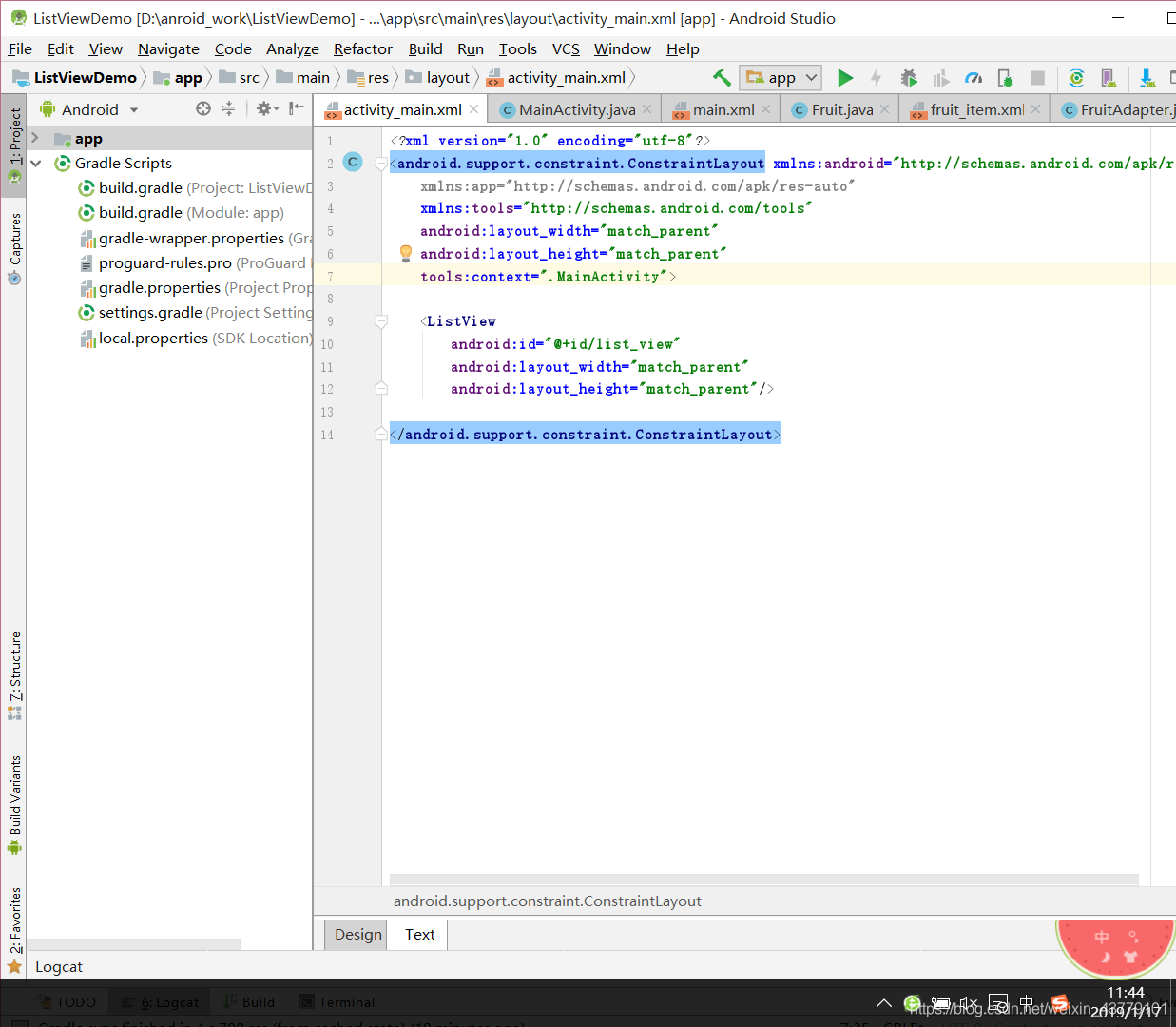Open the Build menu
The width and height of the screenshot is (1176, 1027).
coord(425,49)
